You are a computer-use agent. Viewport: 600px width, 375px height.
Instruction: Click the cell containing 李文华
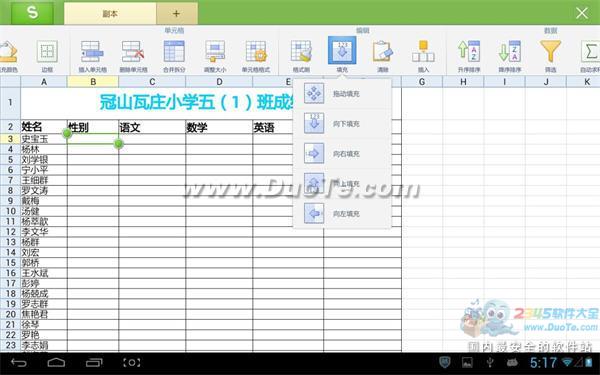[x=44, y=232]
